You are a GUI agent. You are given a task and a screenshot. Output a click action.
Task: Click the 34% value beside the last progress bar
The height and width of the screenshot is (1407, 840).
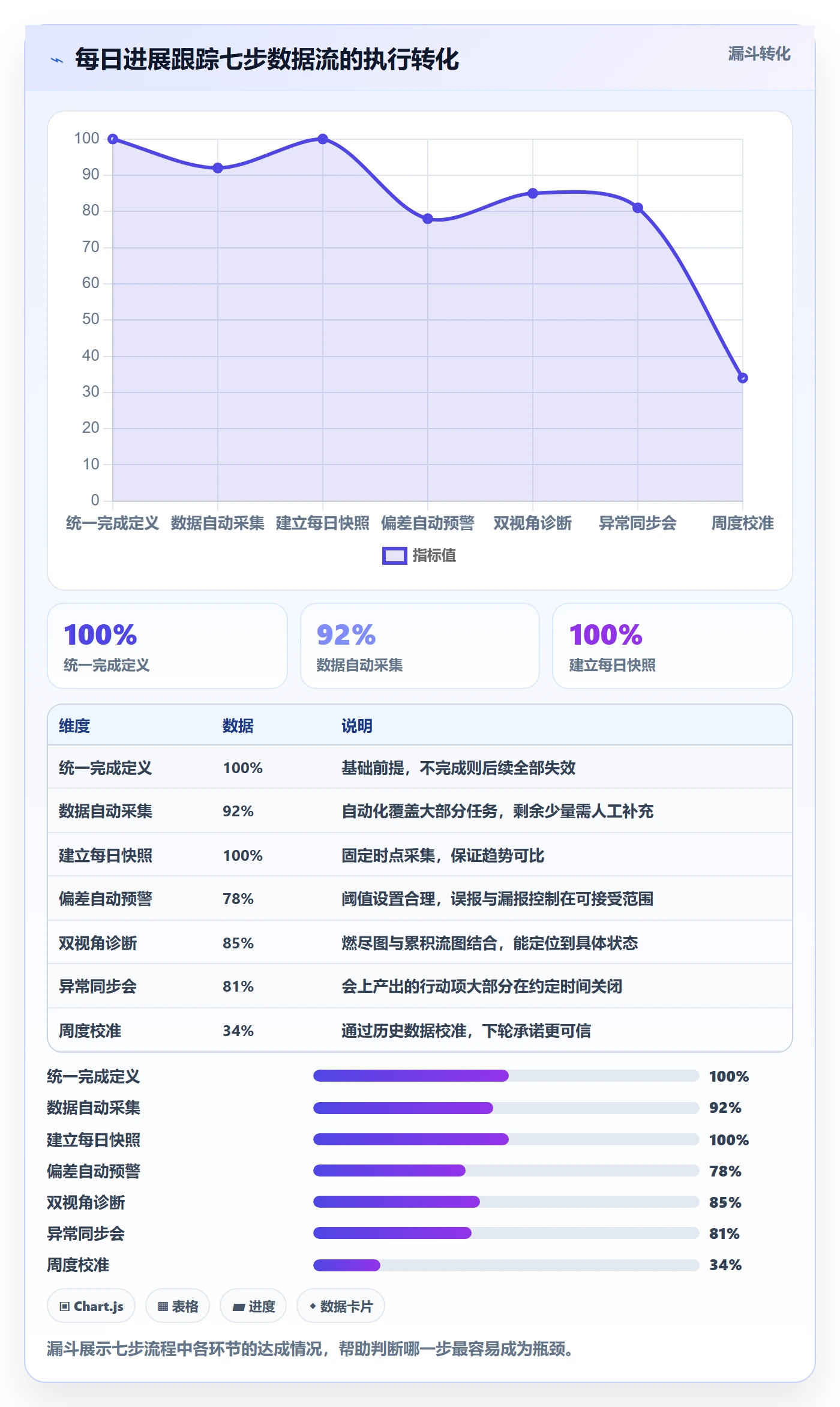[x=725, y=1265]
